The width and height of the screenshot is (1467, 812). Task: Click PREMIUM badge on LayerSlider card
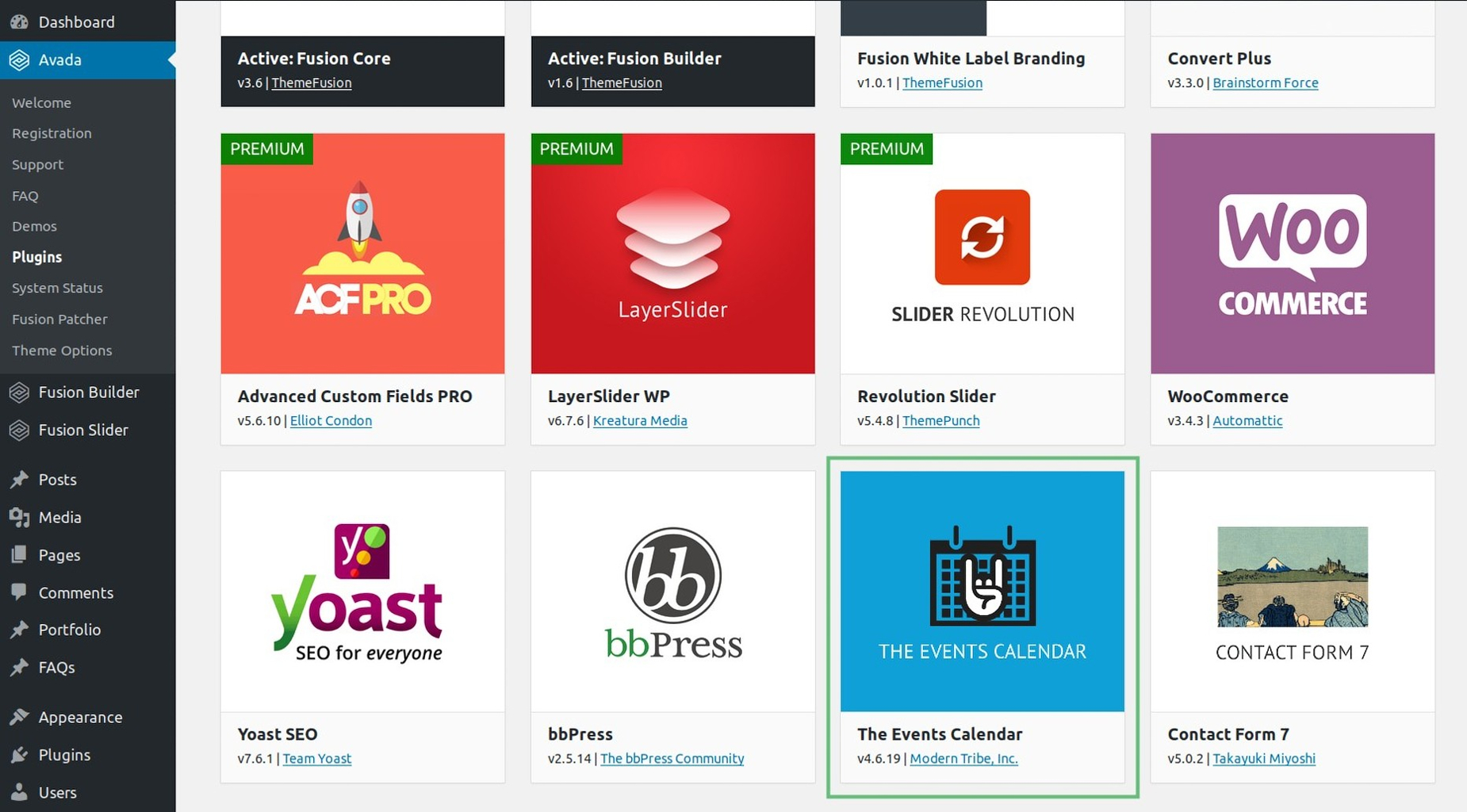click(x=576, y=148)
